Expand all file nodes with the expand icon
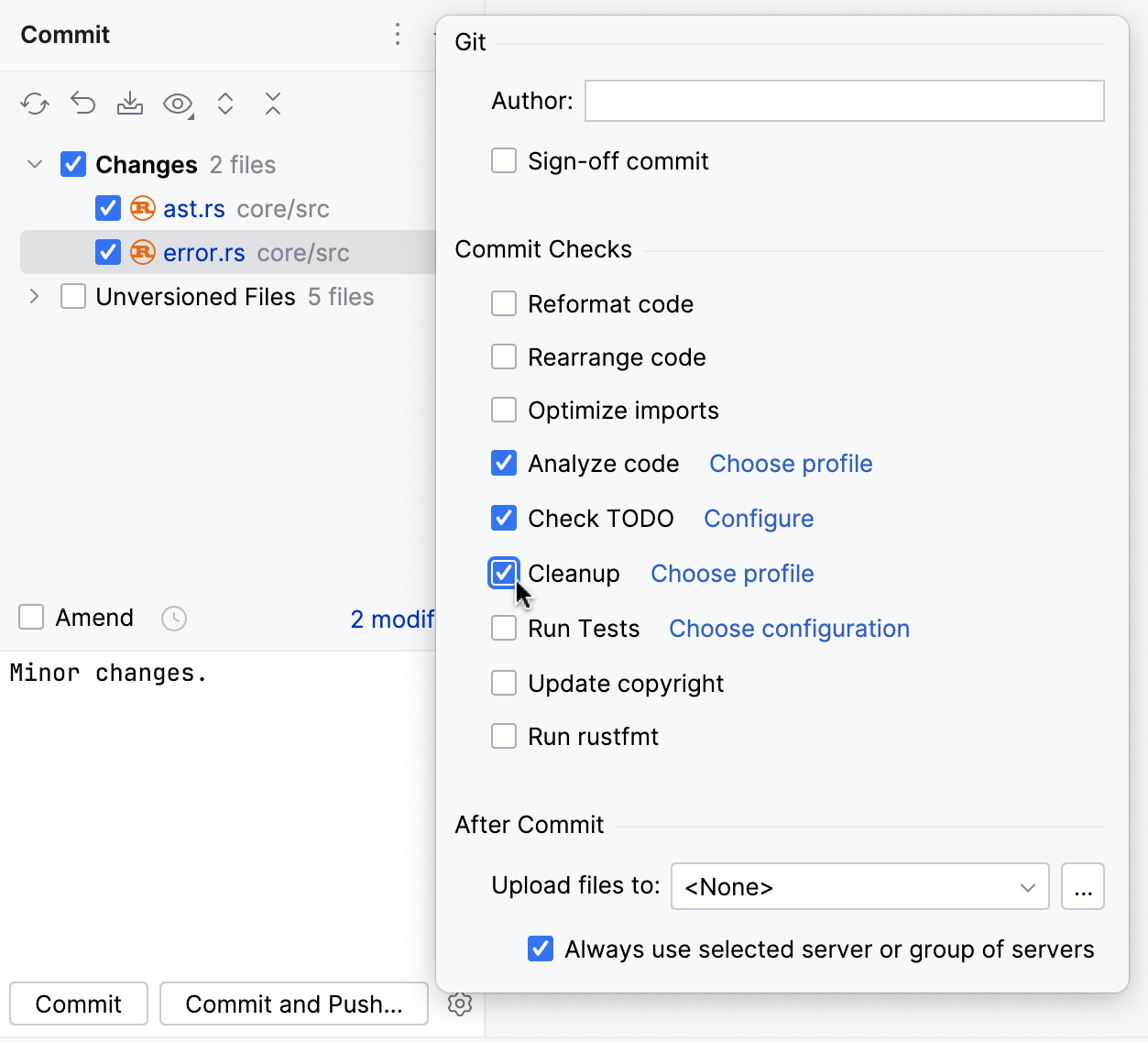 coord(225,104)
